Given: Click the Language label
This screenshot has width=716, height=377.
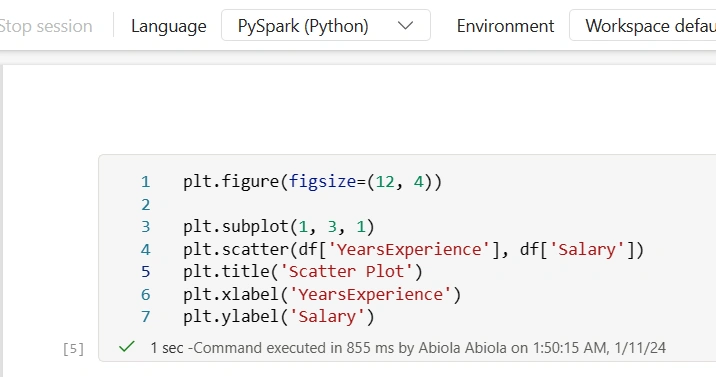Looking at the screenshot, I should click(x=168, y=26).
